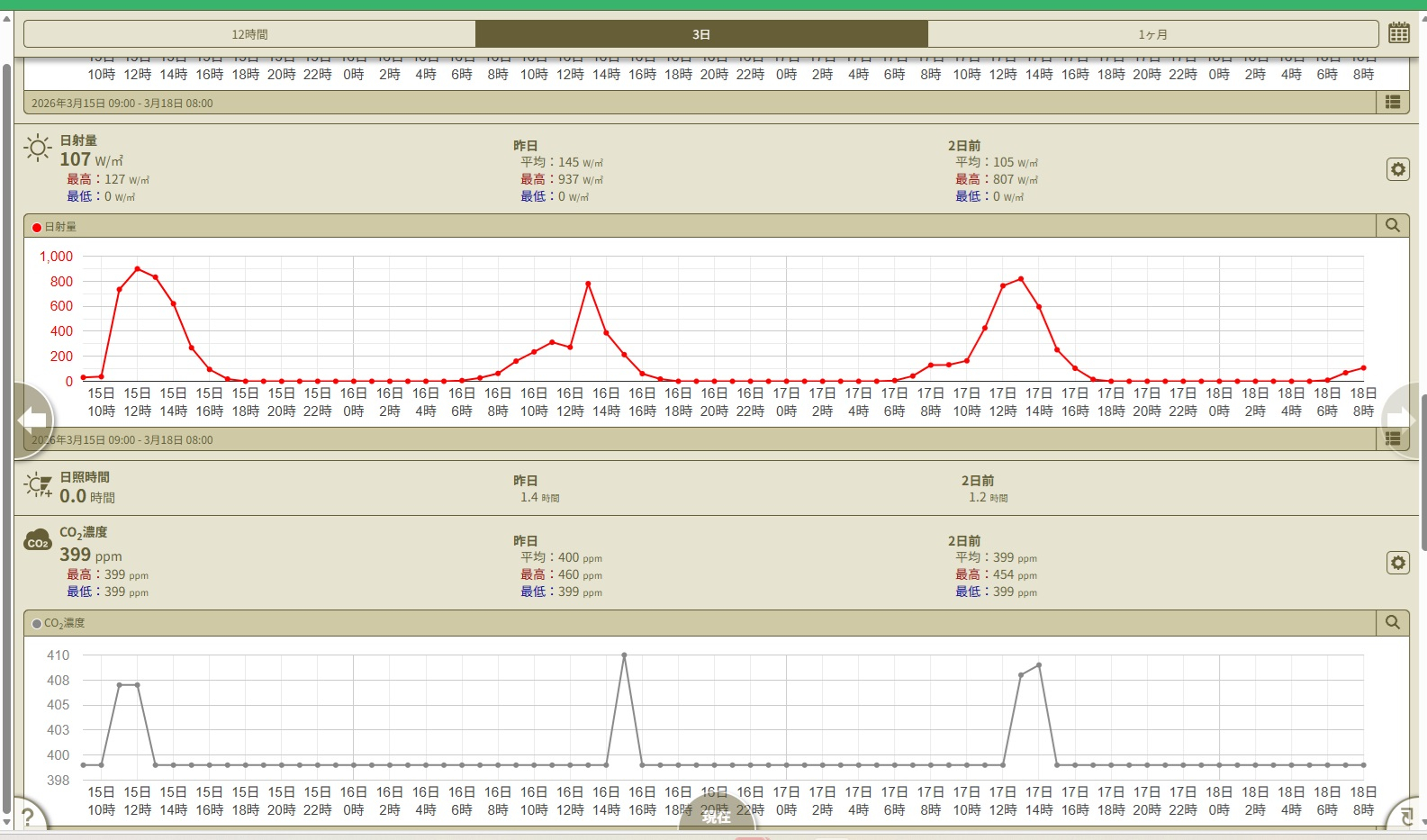The height and width of the screenshot is (840, 1427).
Task: Click list icon on topmost chart footer
Action: point(1392,103)
